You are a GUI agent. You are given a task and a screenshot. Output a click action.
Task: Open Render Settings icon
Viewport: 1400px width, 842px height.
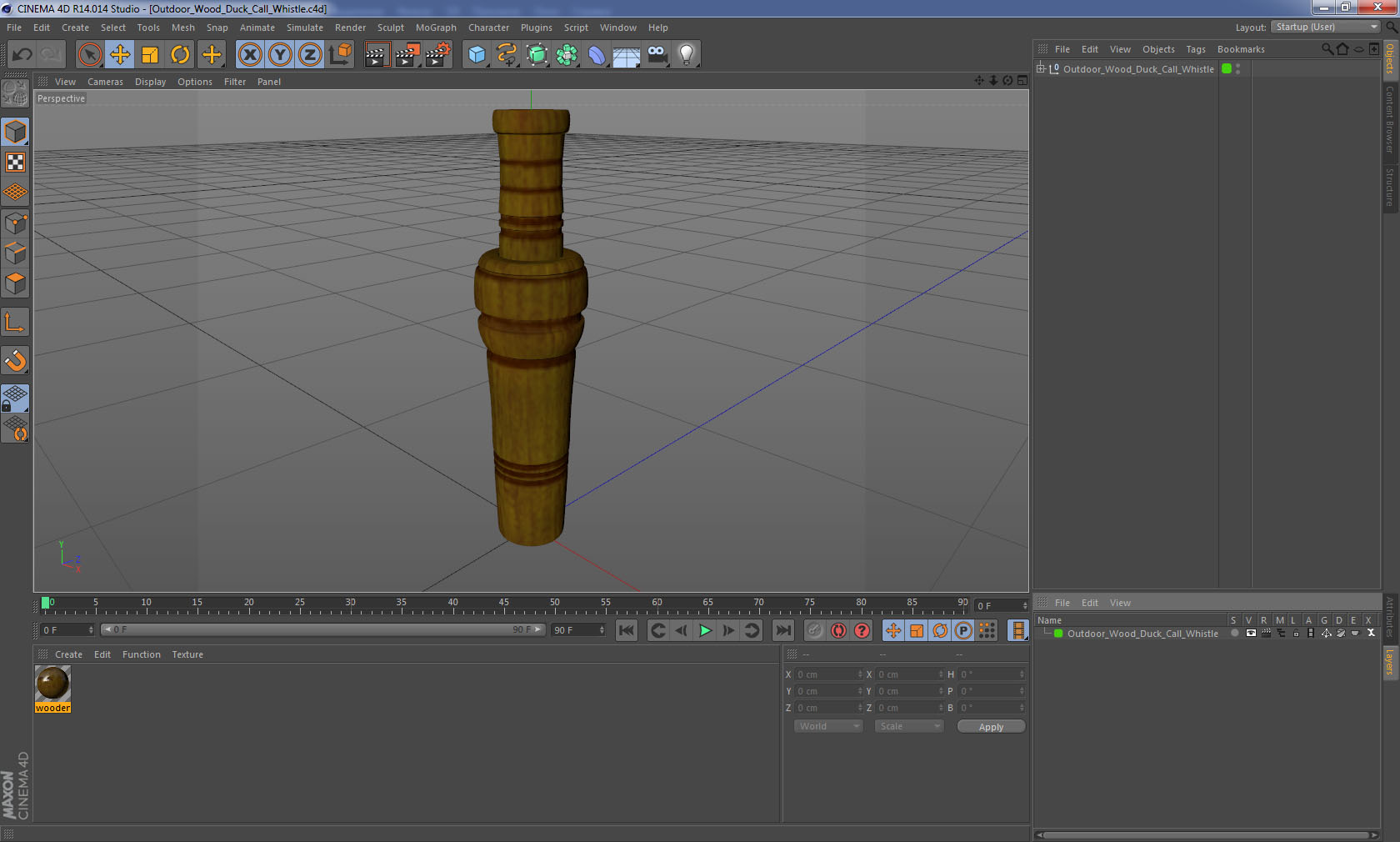point(438,55)
